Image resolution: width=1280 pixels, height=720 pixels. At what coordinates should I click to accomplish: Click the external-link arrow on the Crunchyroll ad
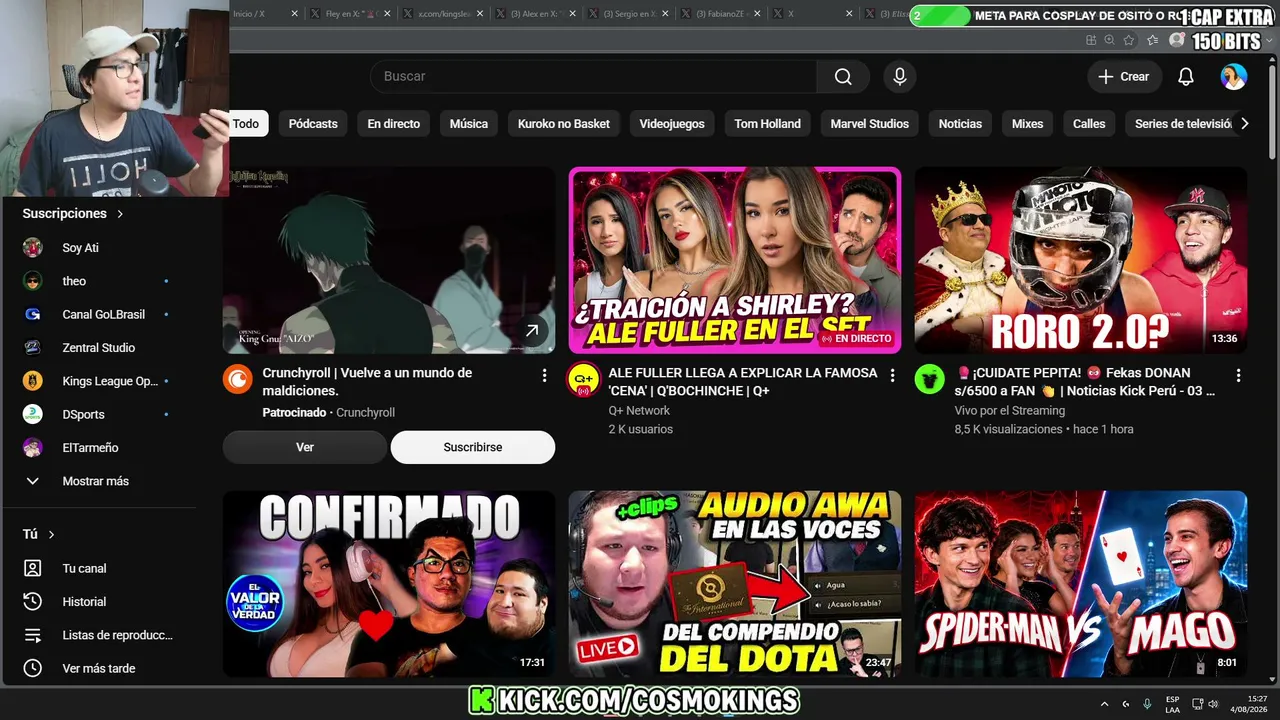pyautogui.click(x=532, y=330)
